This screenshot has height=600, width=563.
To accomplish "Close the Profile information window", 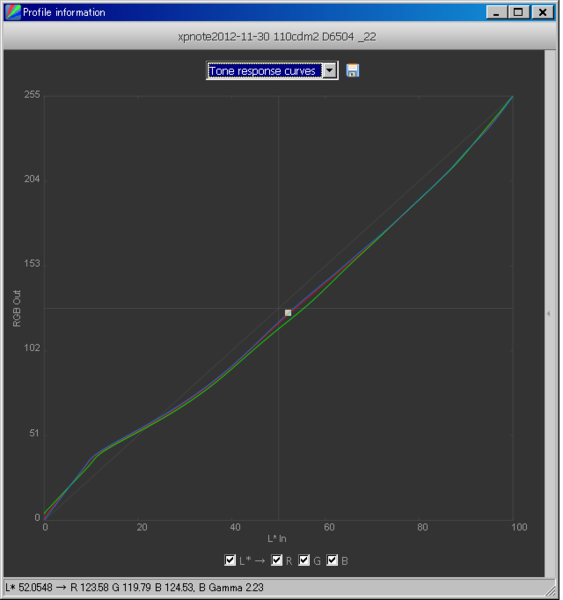I will point(545,12).
